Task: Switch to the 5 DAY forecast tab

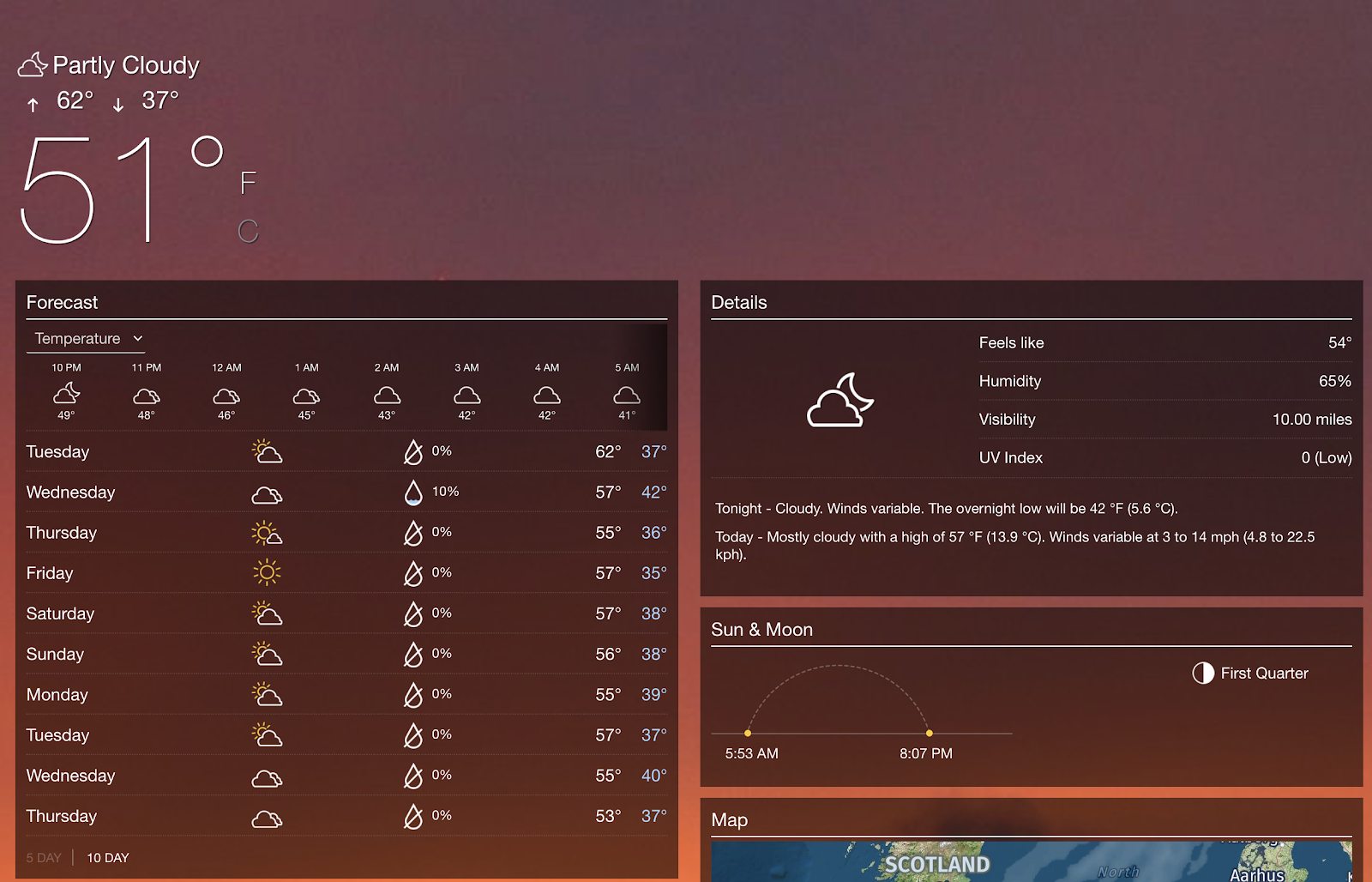Action: (44, 857)
